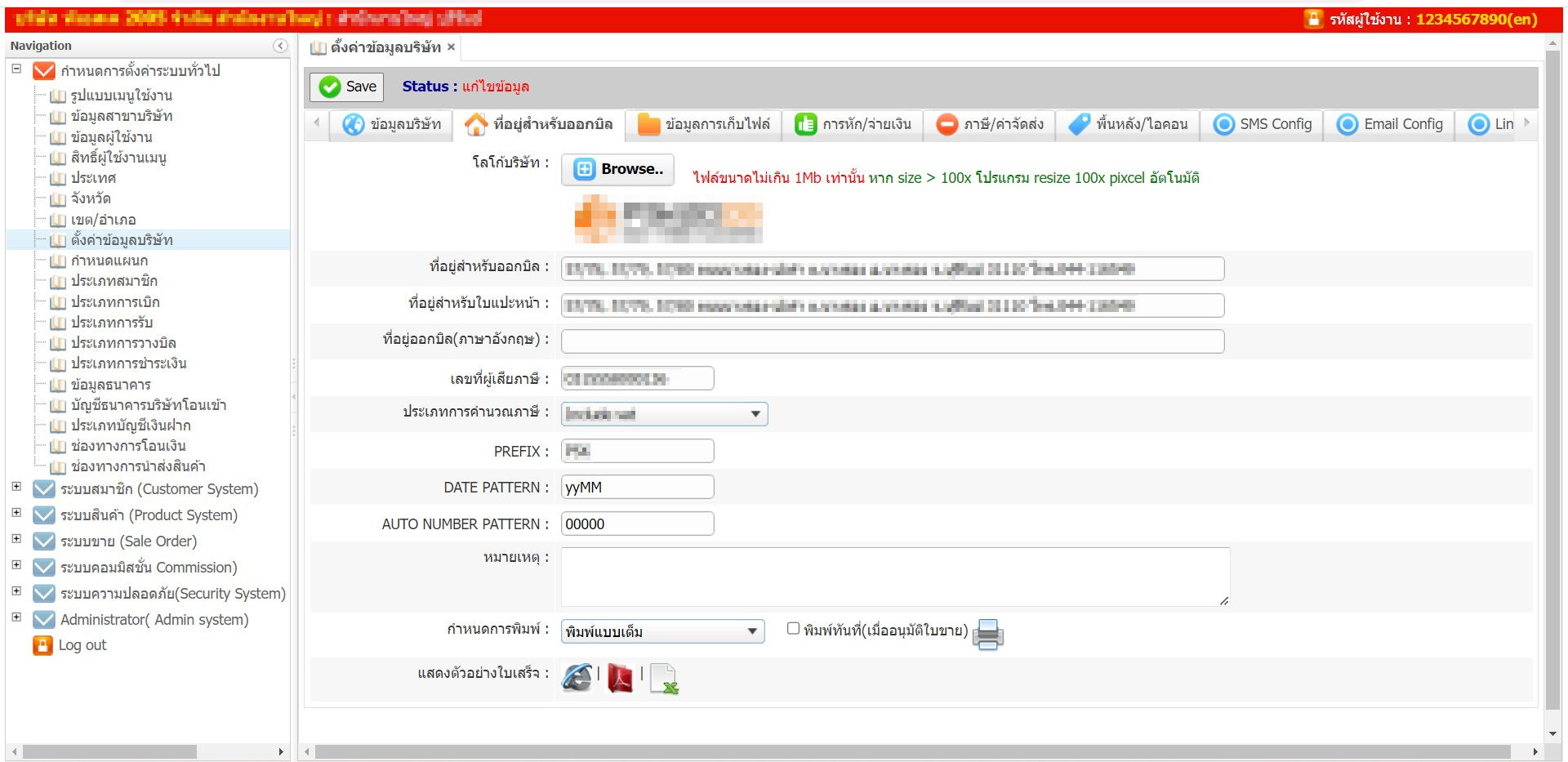Switch to the Email Config tab
Screen dimensions: 1568x762
pyautogui.click(x=1389, y=124)
